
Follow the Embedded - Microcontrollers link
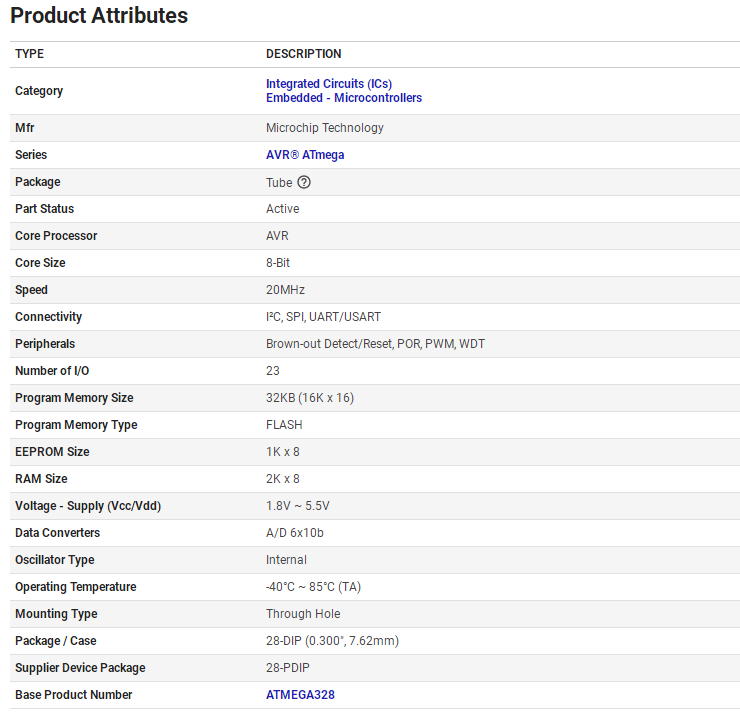(343, 98)
